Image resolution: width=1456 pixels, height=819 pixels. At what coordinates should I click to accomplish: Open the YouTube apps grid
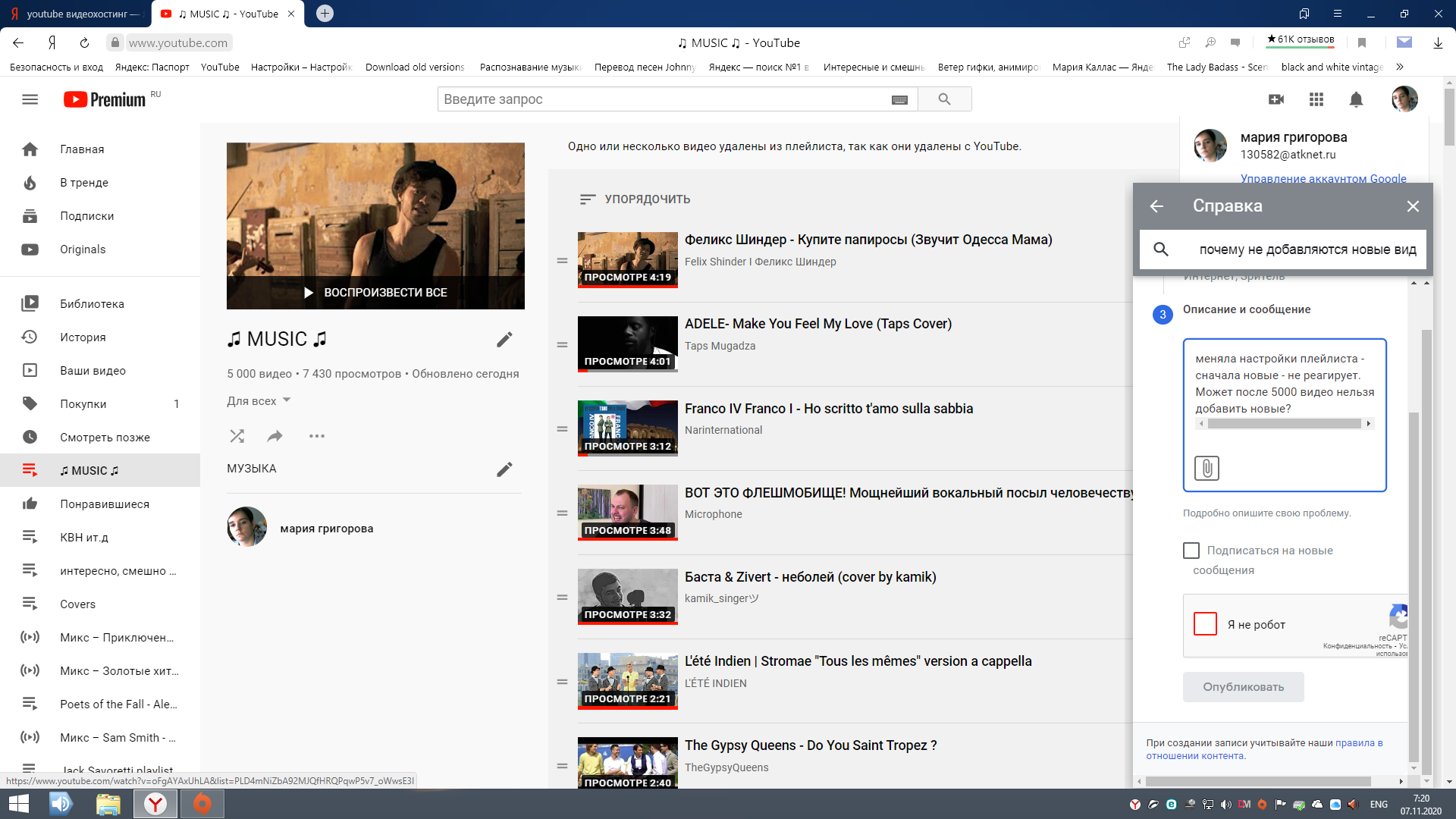pyautogui.click(x=1316, y=99)
